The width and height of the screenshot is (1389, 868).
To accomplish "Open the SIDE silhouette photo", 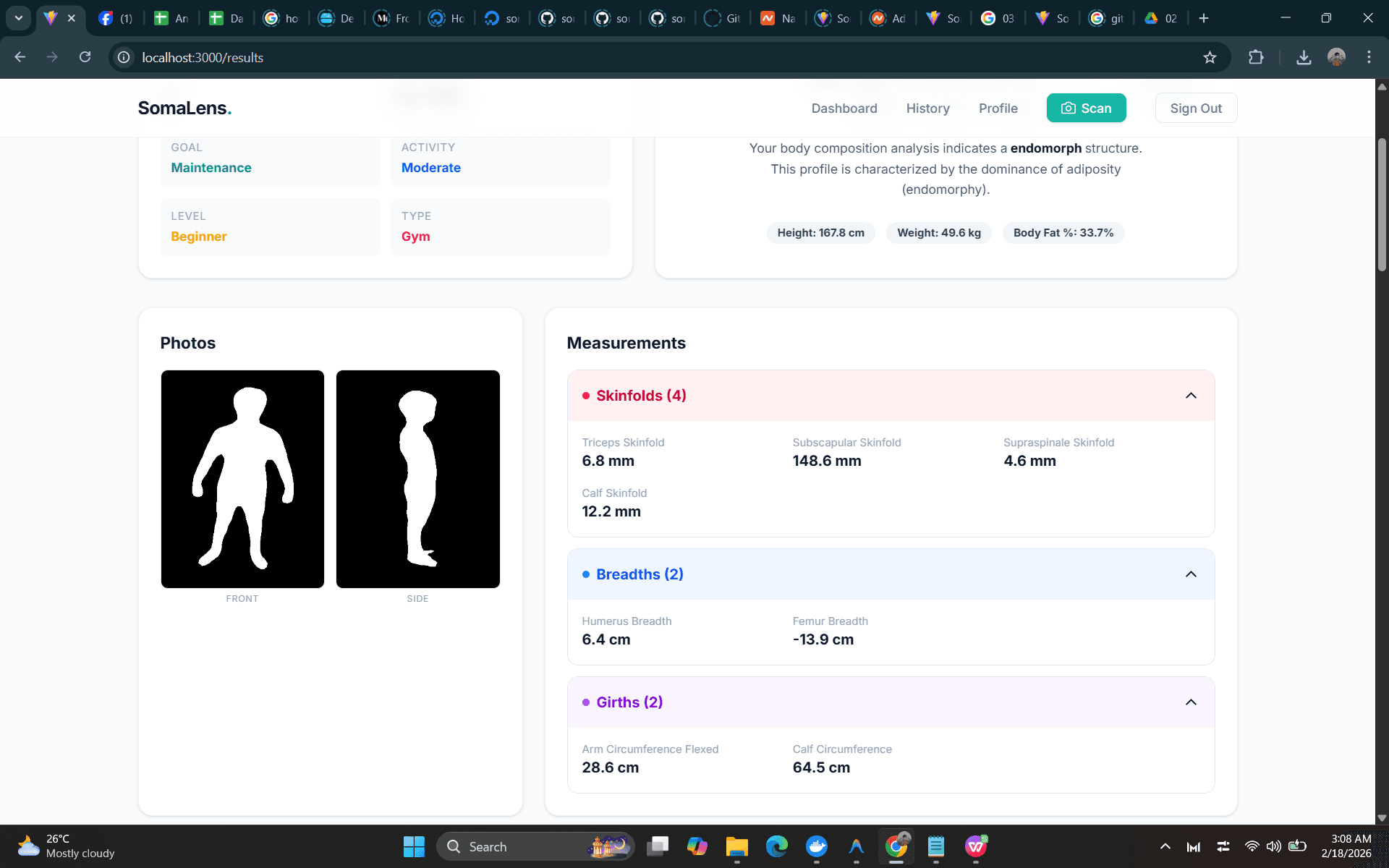I will tap(417, 479).
